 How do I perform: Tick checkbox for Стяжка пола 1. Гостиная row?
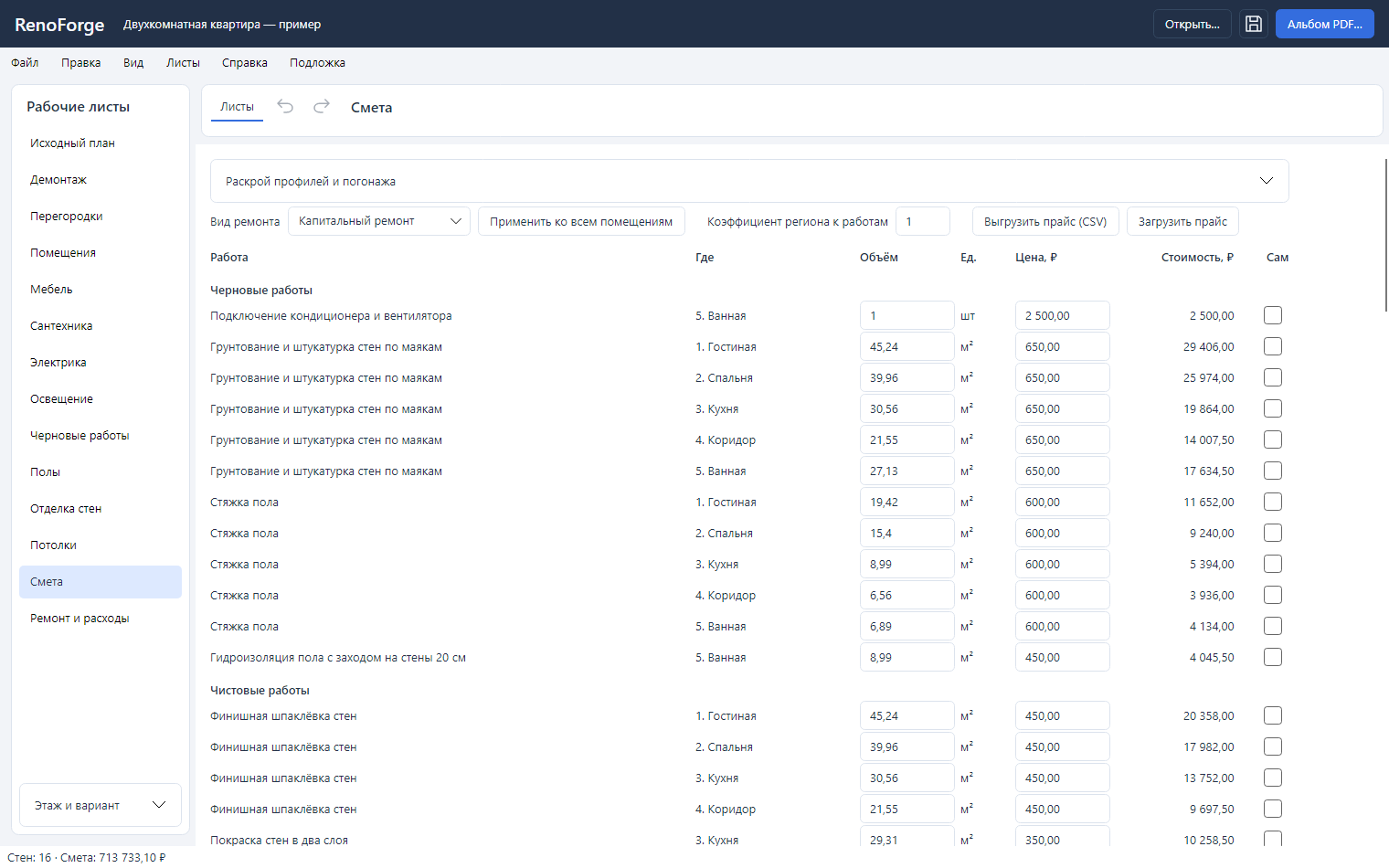pyautogui.click(x=1273, y=502)
